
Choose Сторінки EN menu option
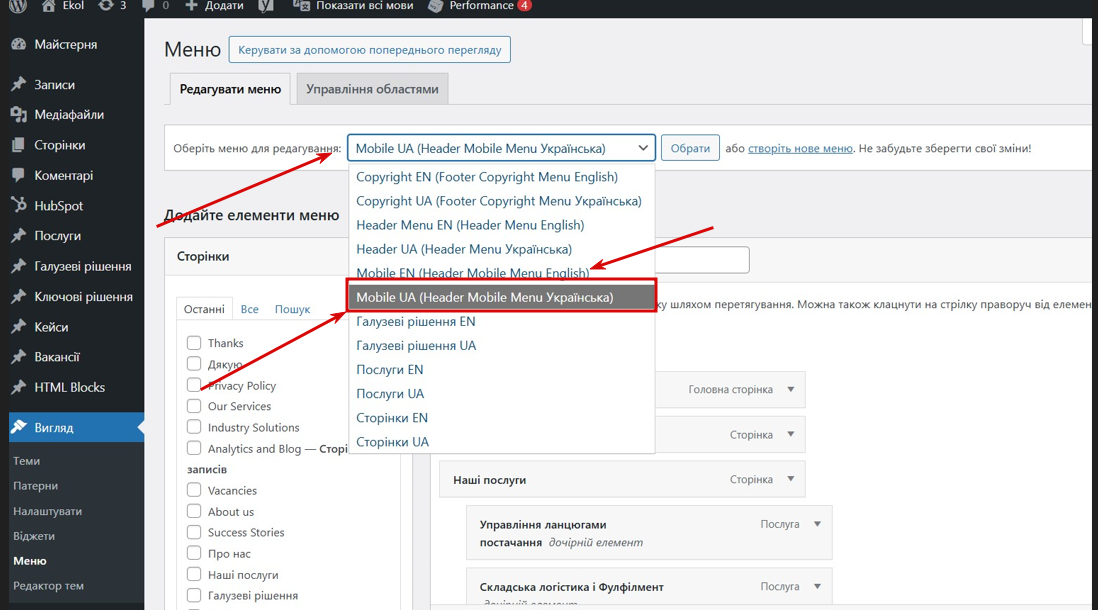(501, 417)
